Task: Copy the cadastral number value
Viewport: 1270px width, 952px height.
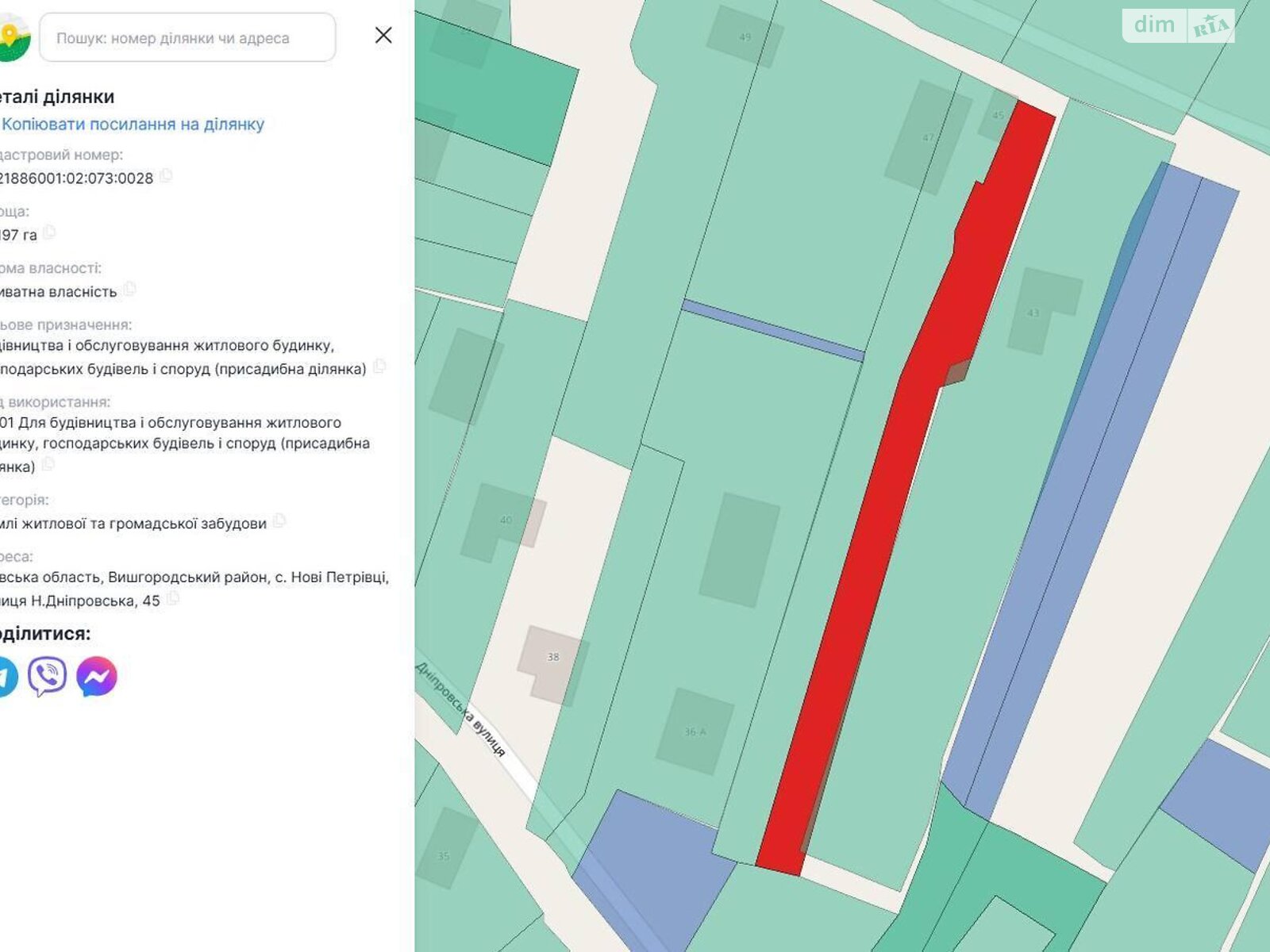Action: tap(165, 176)
